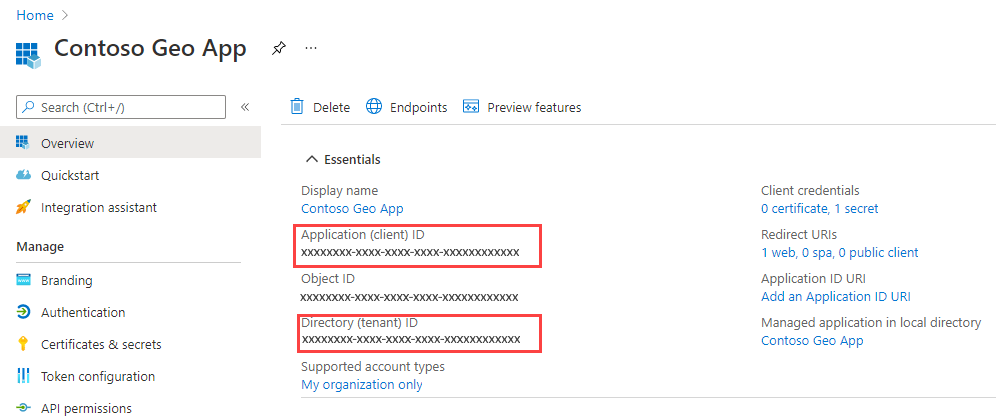Click the Home breadcrumb link
This screenshot has height=420, width=996.
[x=34, y=15]
